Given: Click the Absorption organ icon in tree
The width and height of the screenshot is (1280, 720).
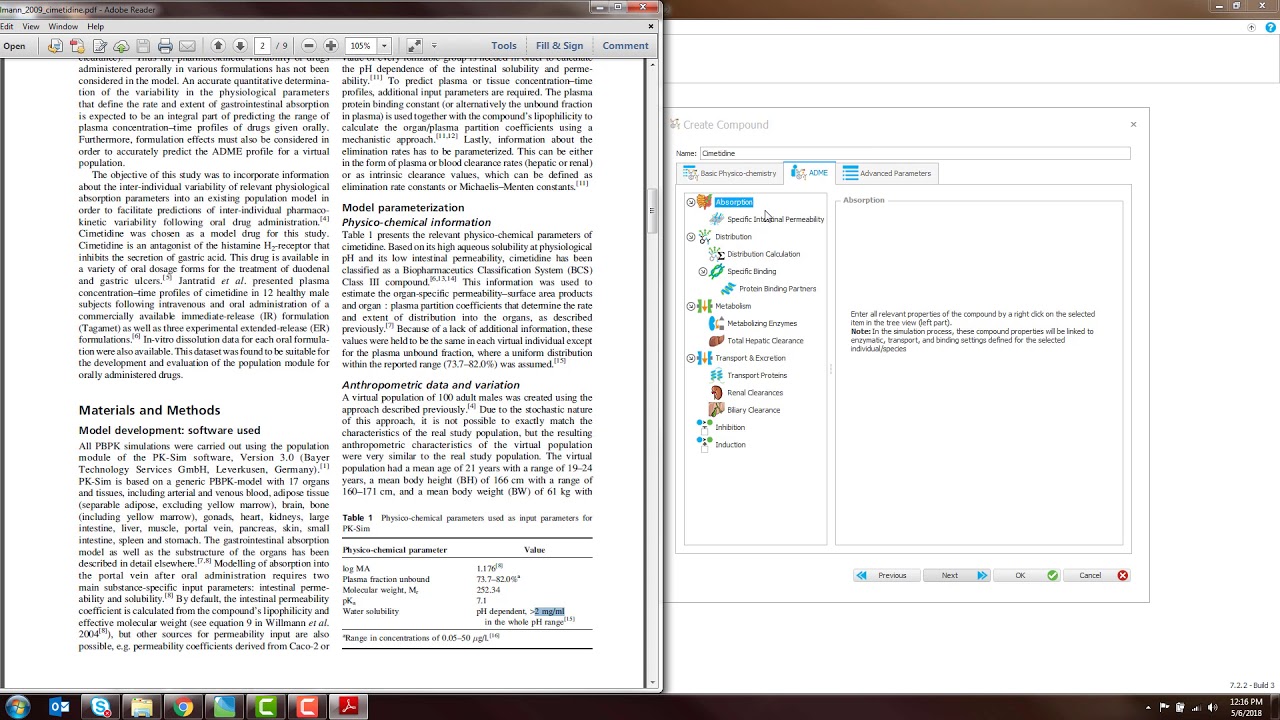Looking at the screenshot, I should [x=704, y=202].
